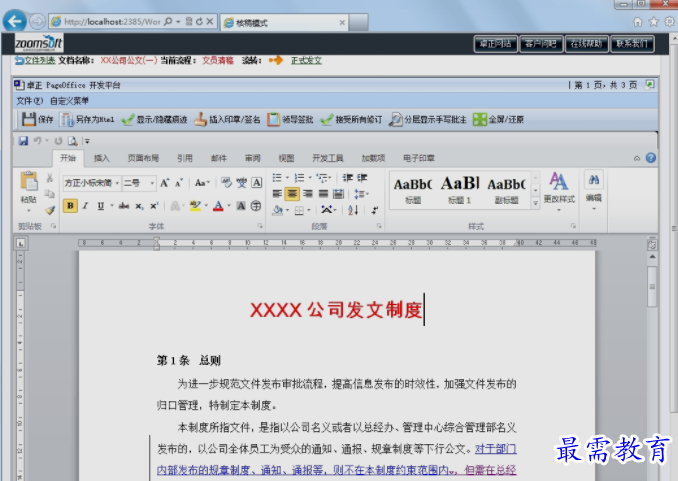Screen dimensions: 678x481
Task: Expand the styles gallery more arrow
Action: tap(535, 203)
